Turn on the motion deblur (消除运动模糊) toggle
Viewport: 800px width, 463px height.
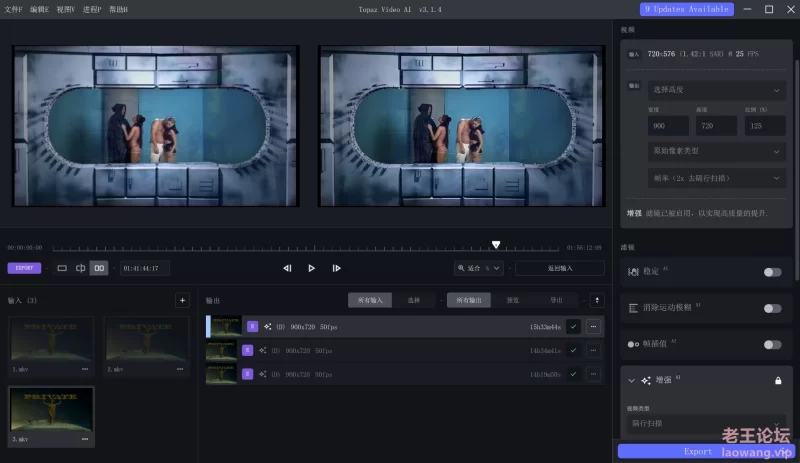point(772,309)
